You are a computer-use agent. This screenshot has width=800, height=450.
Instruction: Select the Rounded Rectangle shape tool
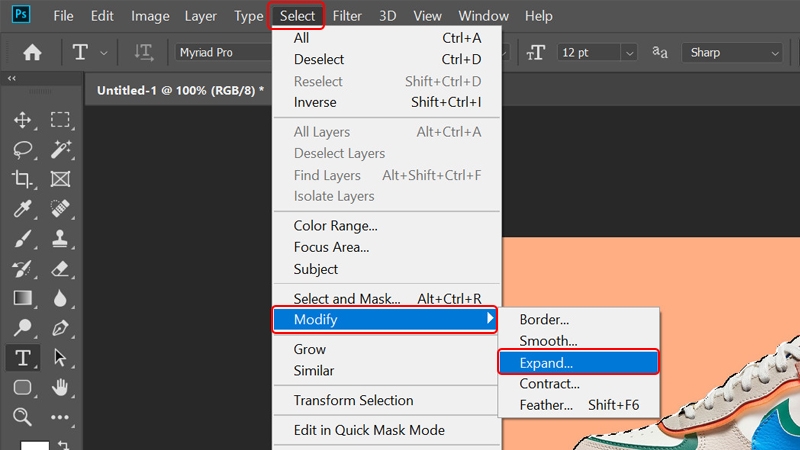(22, 387)
